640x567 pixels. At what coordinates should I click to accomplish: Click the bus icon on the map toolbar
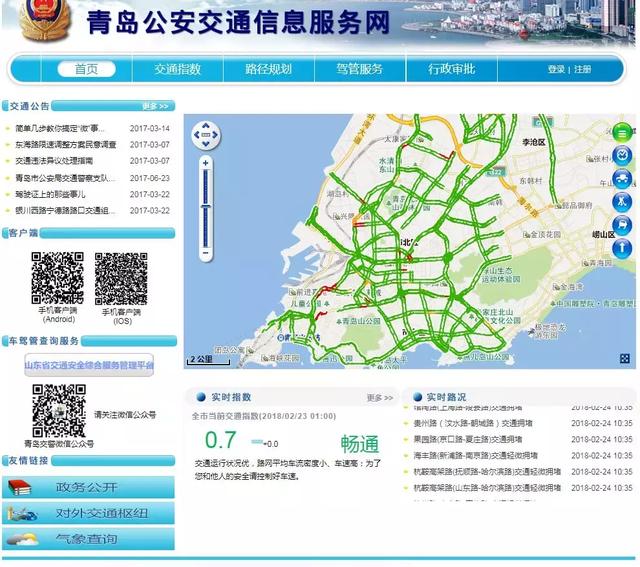[x=622, y=226]
